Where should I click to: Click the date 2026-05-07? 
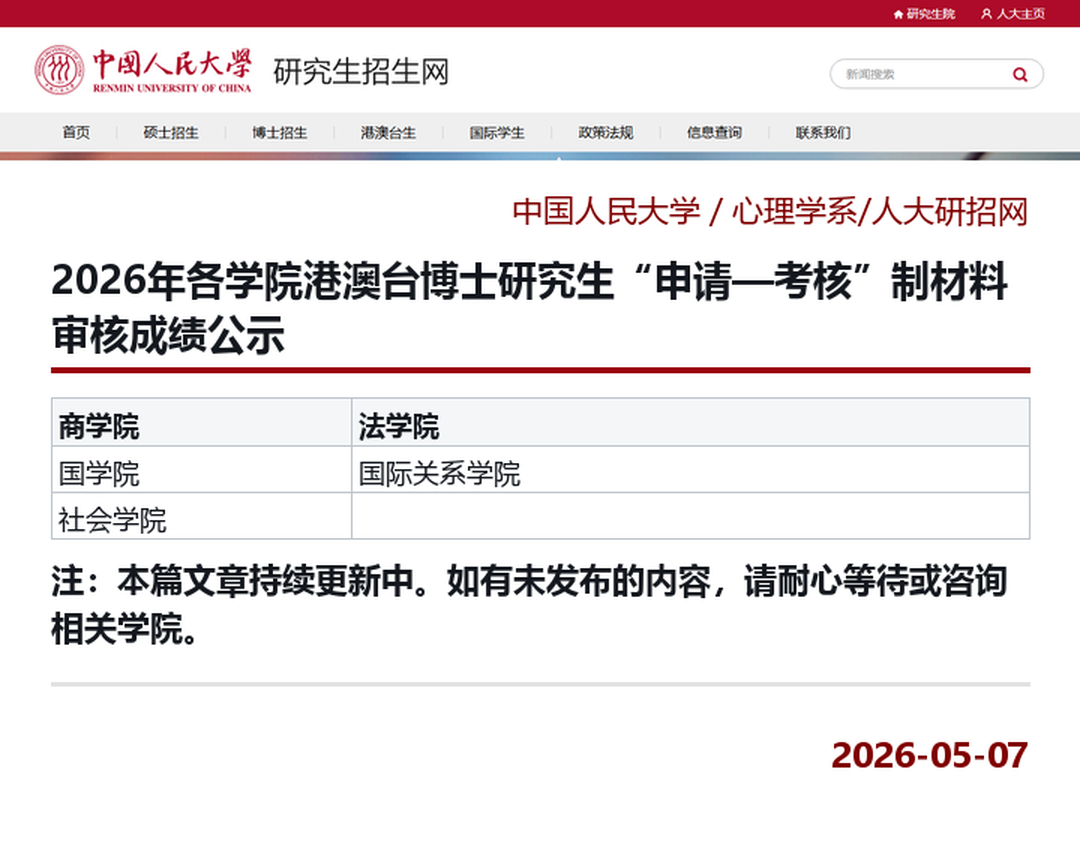coord(930,755)
